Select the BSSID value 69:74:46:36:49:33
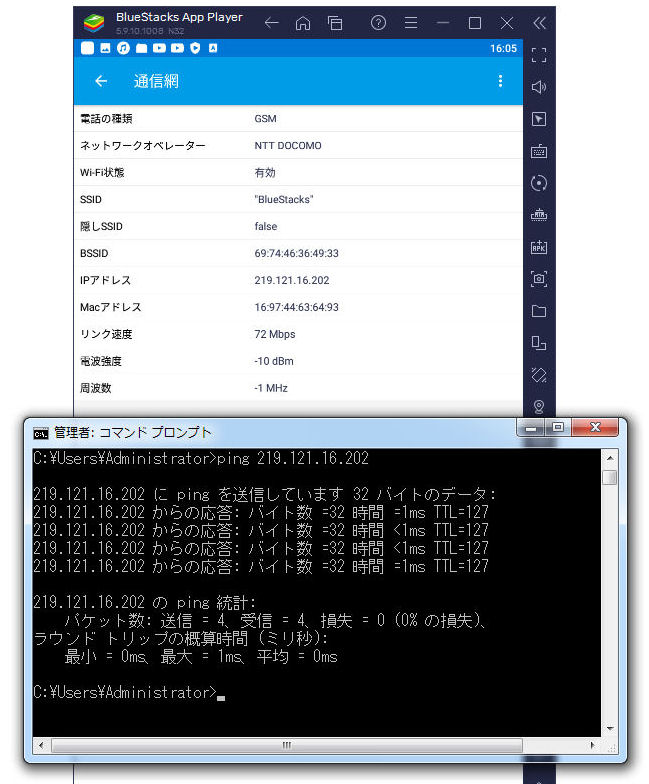The width and height of the screenshot is (649, 784). (296, 254)
